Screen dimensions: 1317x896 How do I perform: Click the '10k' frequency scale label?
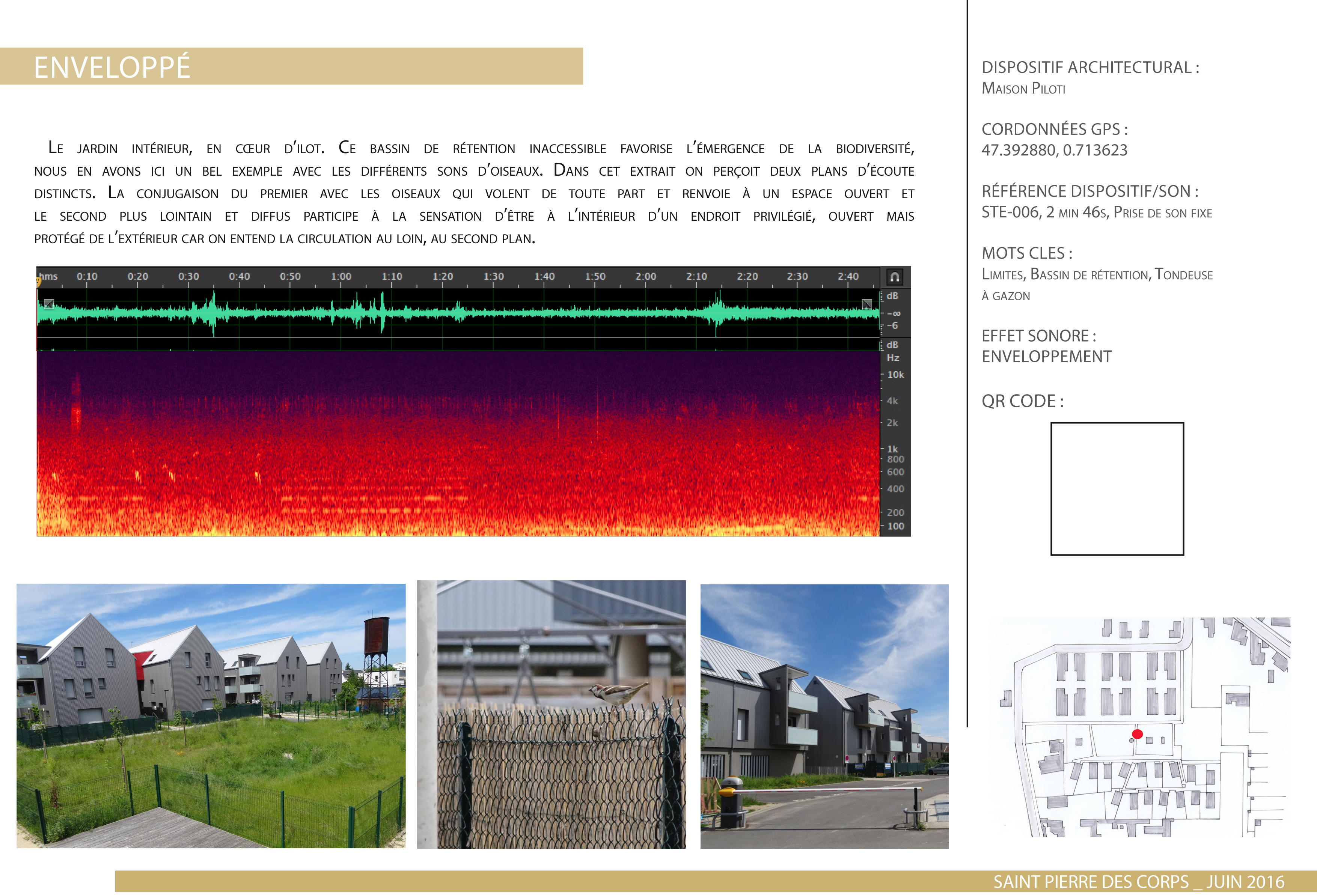895,375
